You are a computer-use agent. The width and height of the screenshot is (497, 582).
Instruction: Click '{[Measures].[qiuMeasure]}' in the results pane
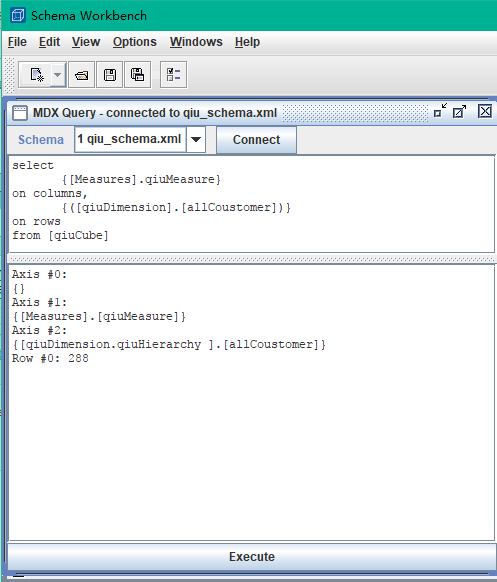pyautogui.click(x=99, y=316)
